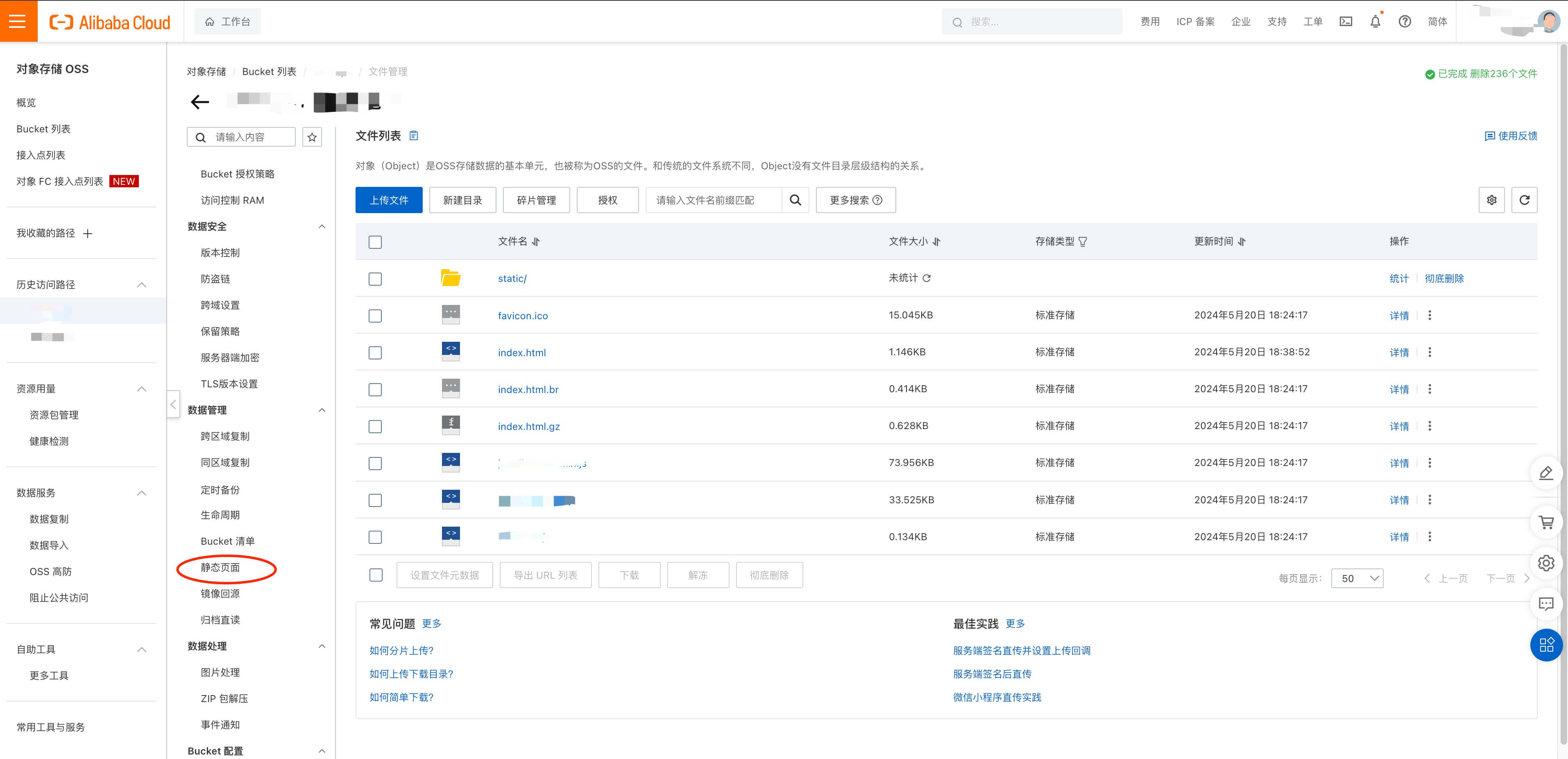The image size is (1568, 759).
Task: Open more actions for index.html.gz
Action: pos(1430,426)
